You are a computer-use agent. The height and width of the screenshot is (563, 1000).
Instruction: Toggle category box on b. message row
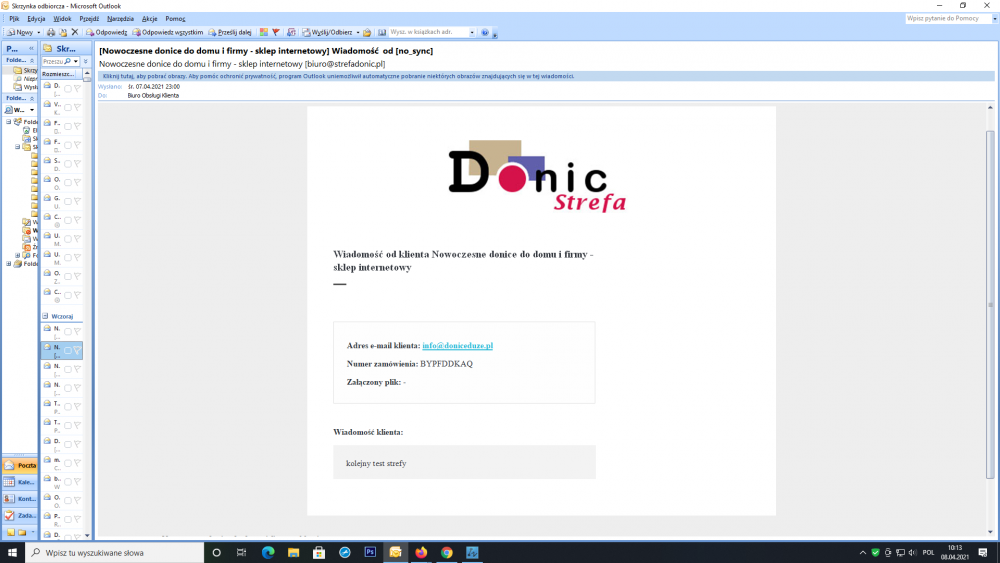click(x=68, y=481)
